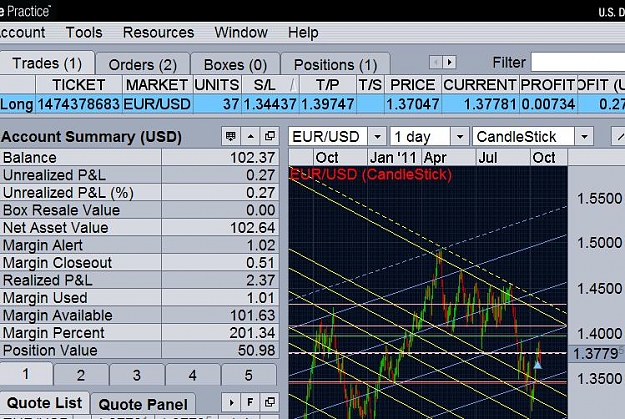Sort trades by UNITS column
625x419 pixels.
[217, 85]
